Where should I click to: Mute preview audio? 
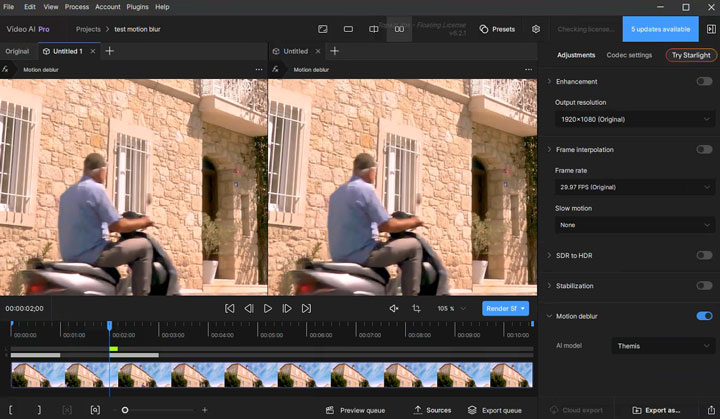click(x=394, y=309)
